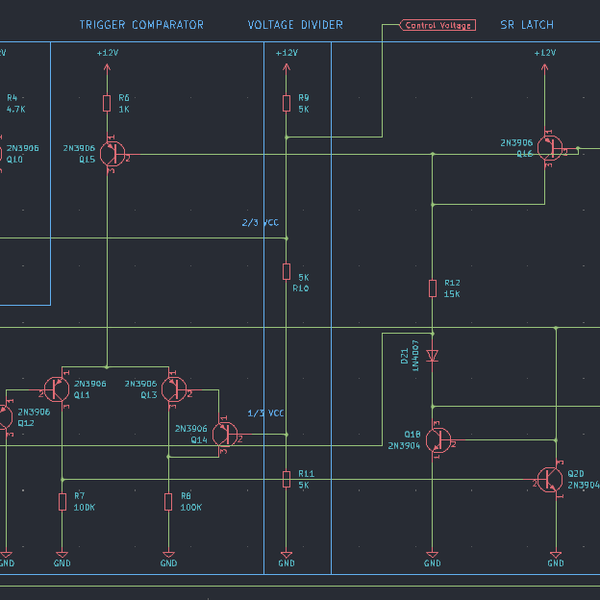
Task: Click the 1N4007 value text of D21
Action: pos(415,356)
